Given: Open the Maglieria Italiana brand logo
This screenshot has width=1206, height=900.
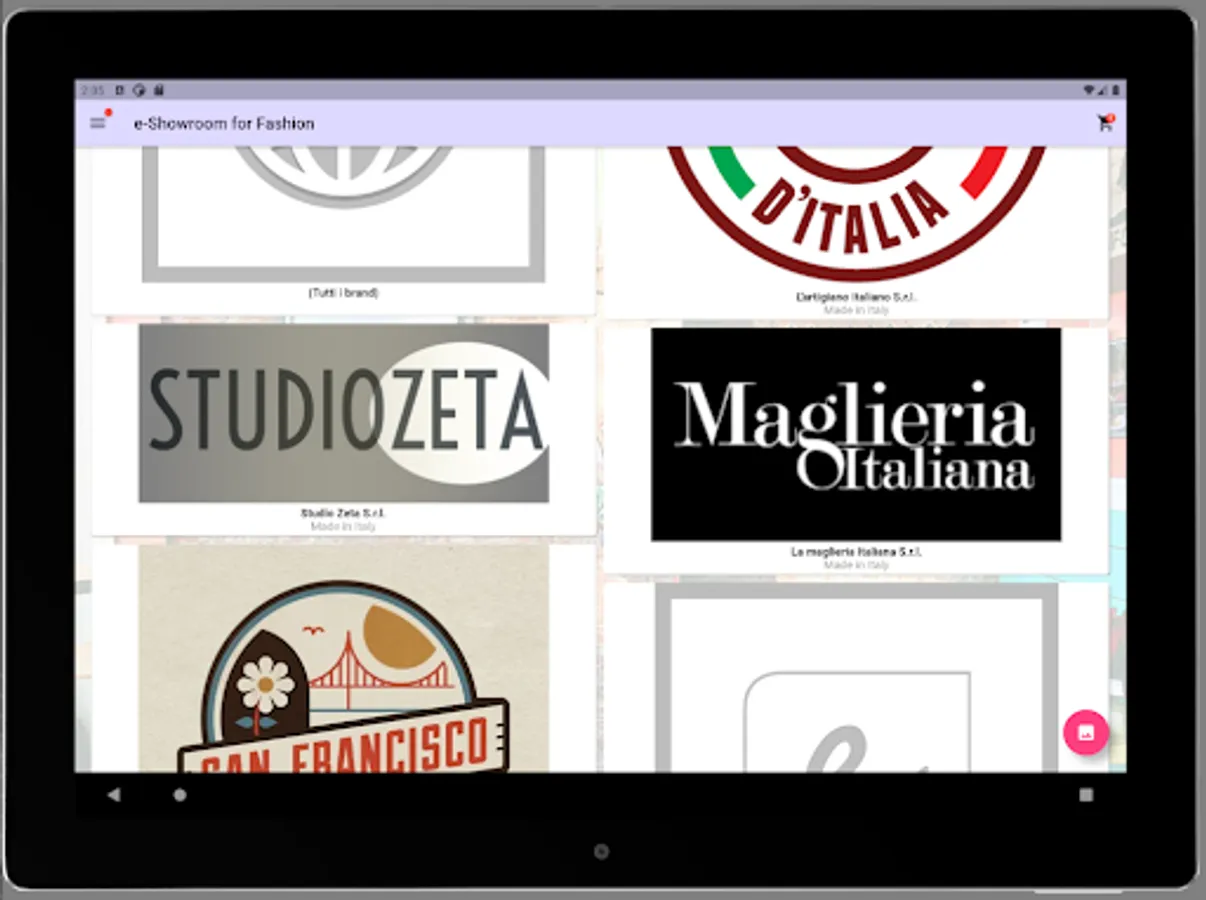Looking at the screenshot, I should (x=856, y=434).
